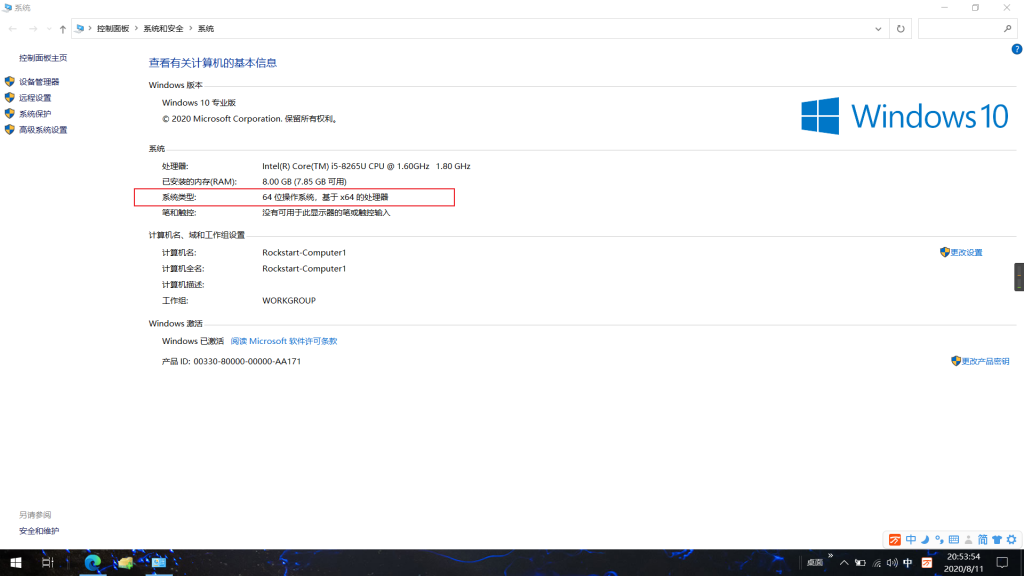Image resolution: width=1024 pixels, height=576 pixels.
Task: Open the address bar history dropdown
Action: tap(878, 29)
